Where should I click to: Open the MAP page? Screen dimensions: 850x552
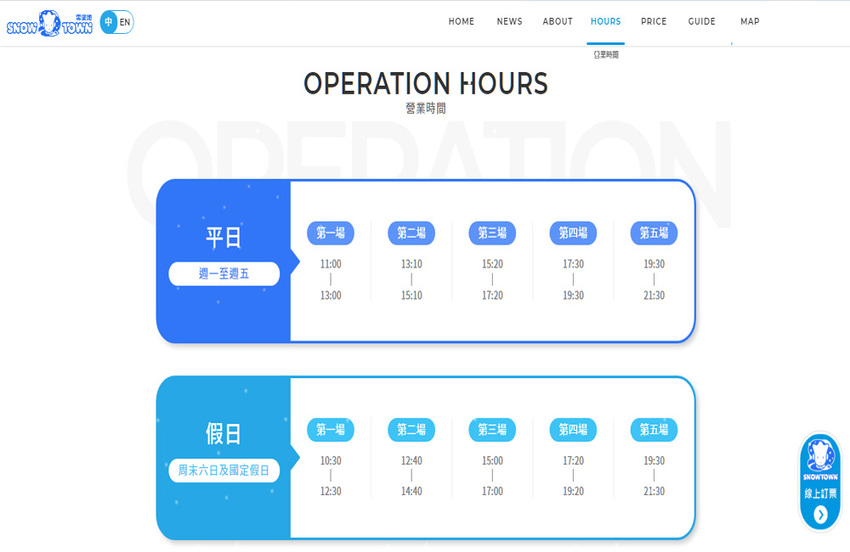[x=749, y=22]
